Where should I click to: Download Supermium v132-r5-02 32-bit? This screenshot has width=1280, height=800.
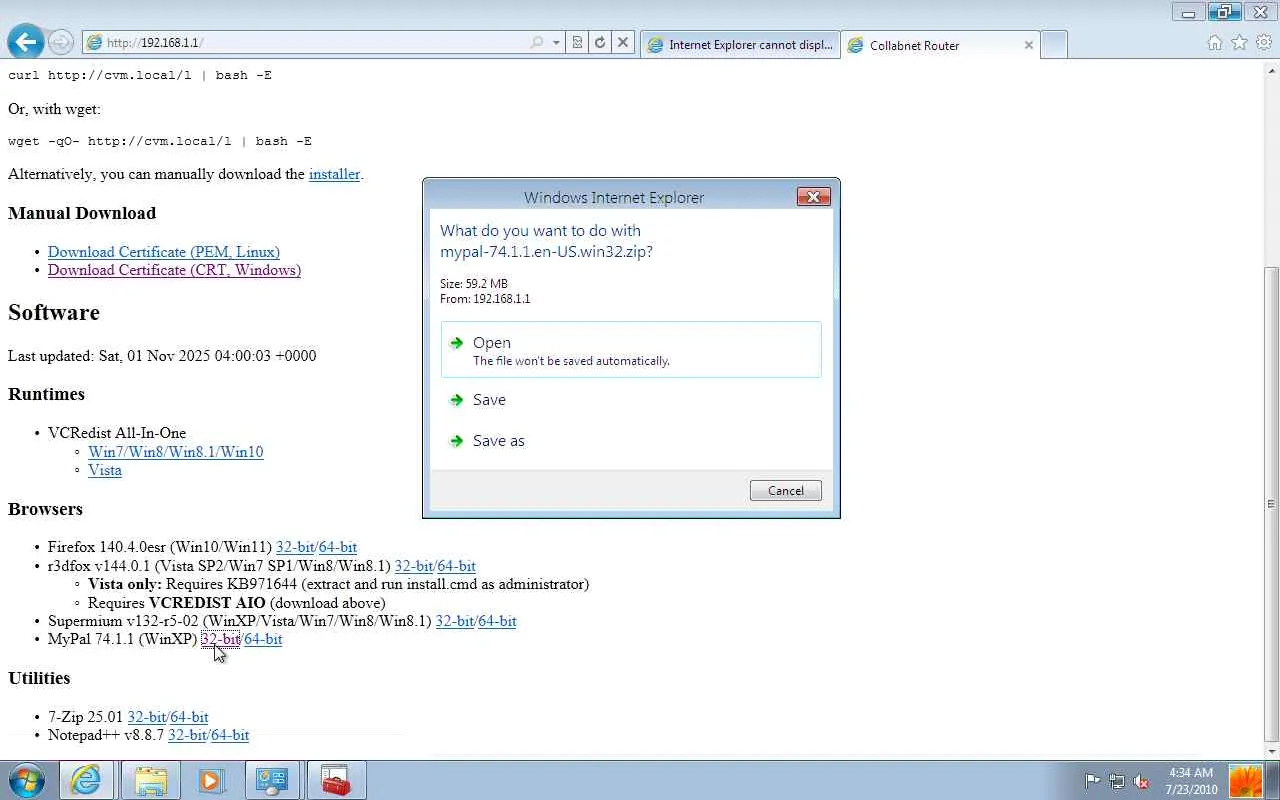tap(455, 621)
